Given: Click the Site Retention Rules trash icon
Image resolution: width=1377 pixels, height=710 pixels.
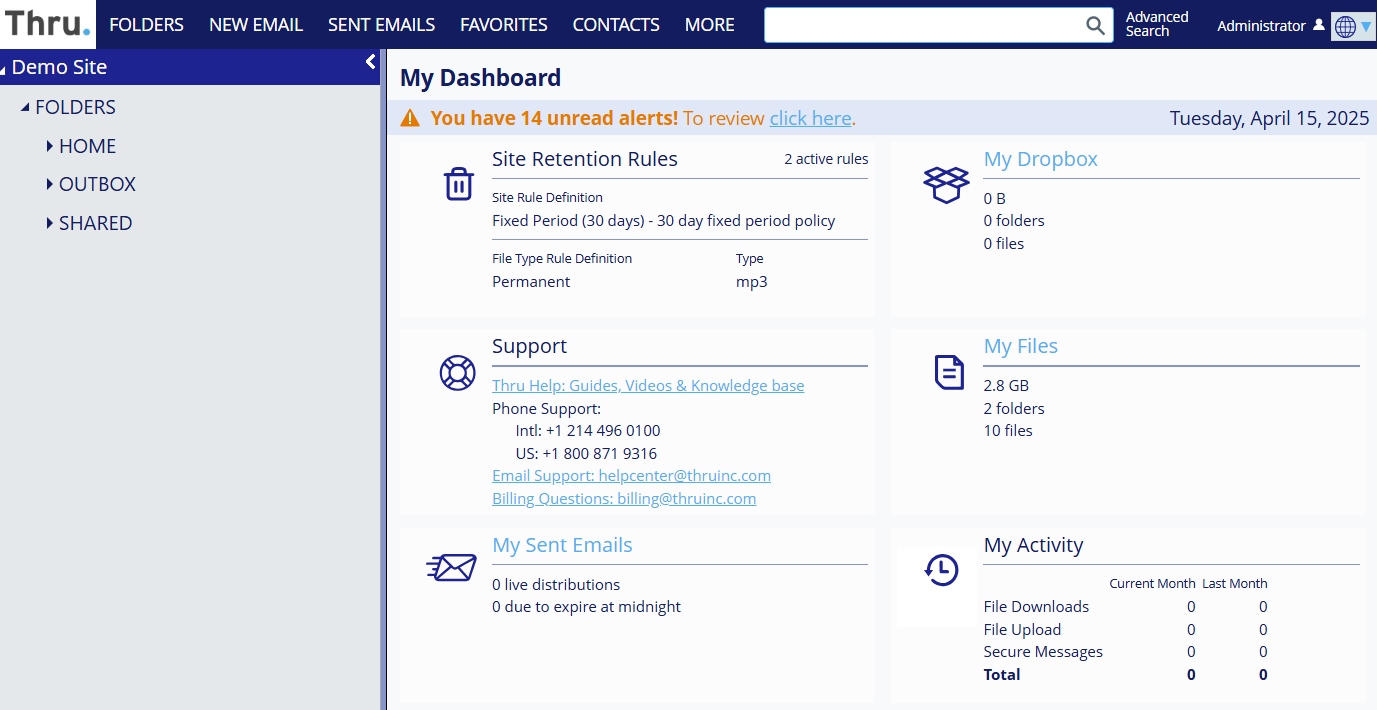Looking at the screenshot, I should (458, 184).
